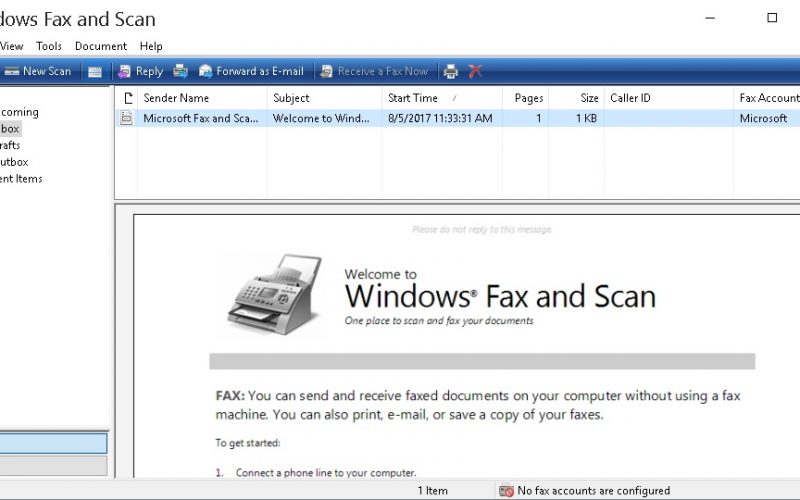Forward the fax as E-mail

coord(251,71)
